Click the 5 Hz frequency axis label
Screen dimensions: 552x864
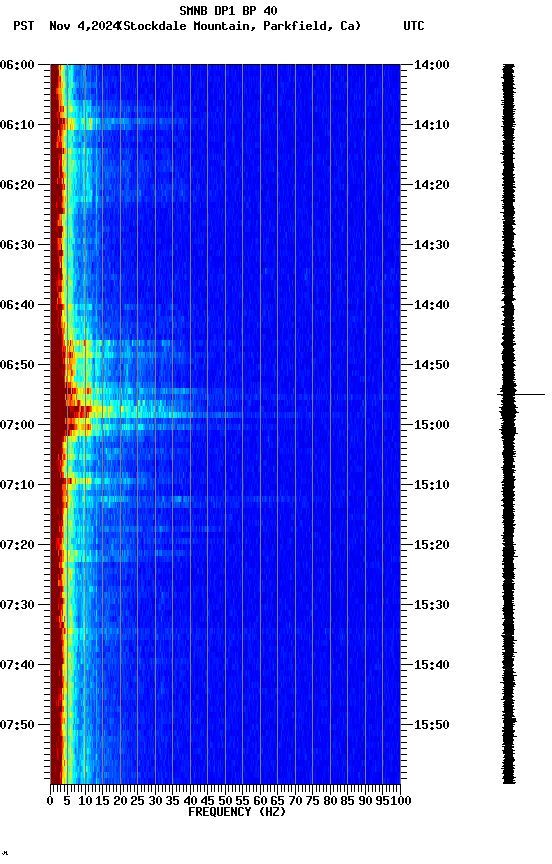67,801
